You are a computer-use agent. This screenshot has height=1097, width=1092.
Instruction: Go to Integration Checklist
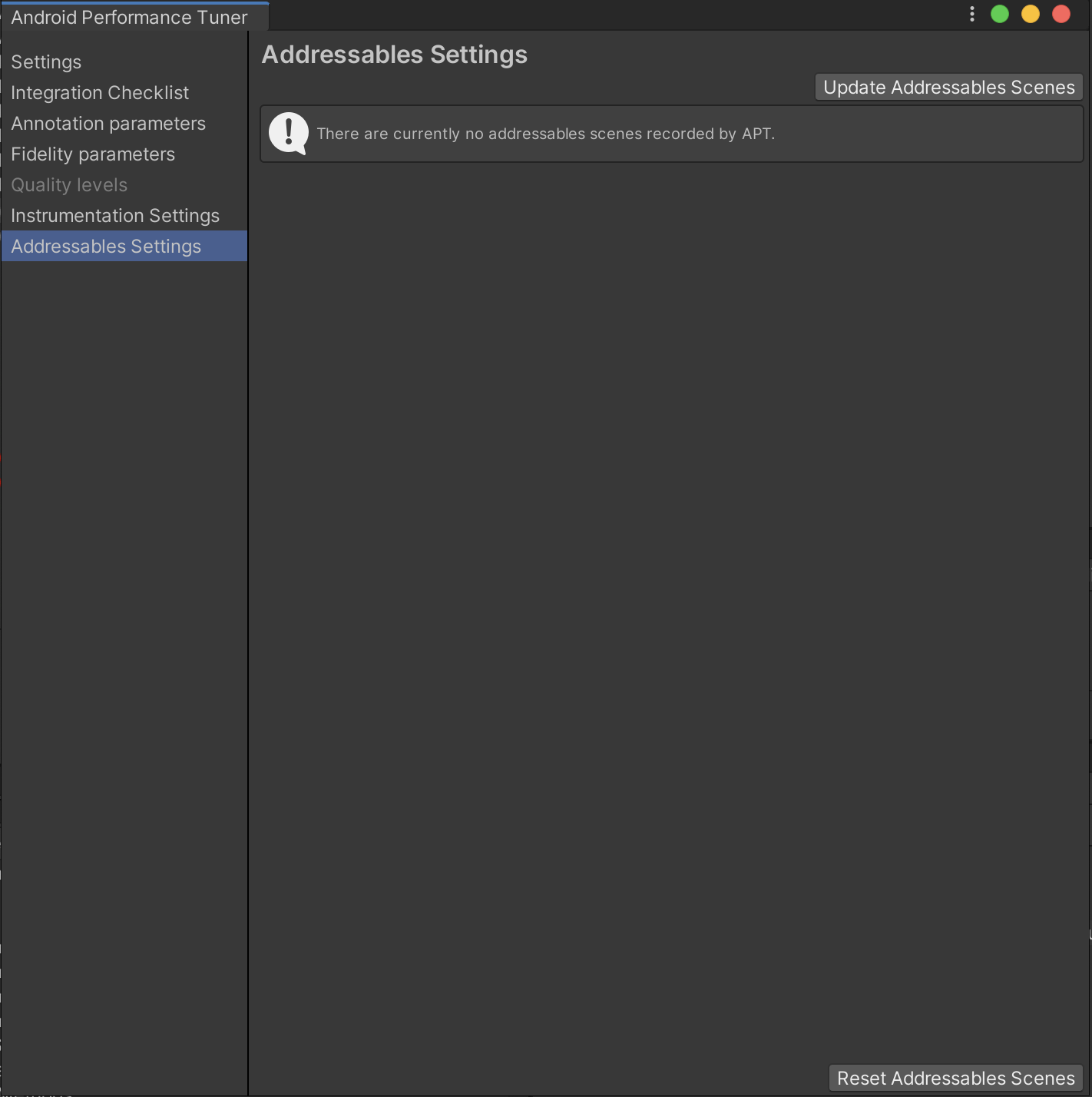[100, 93]
